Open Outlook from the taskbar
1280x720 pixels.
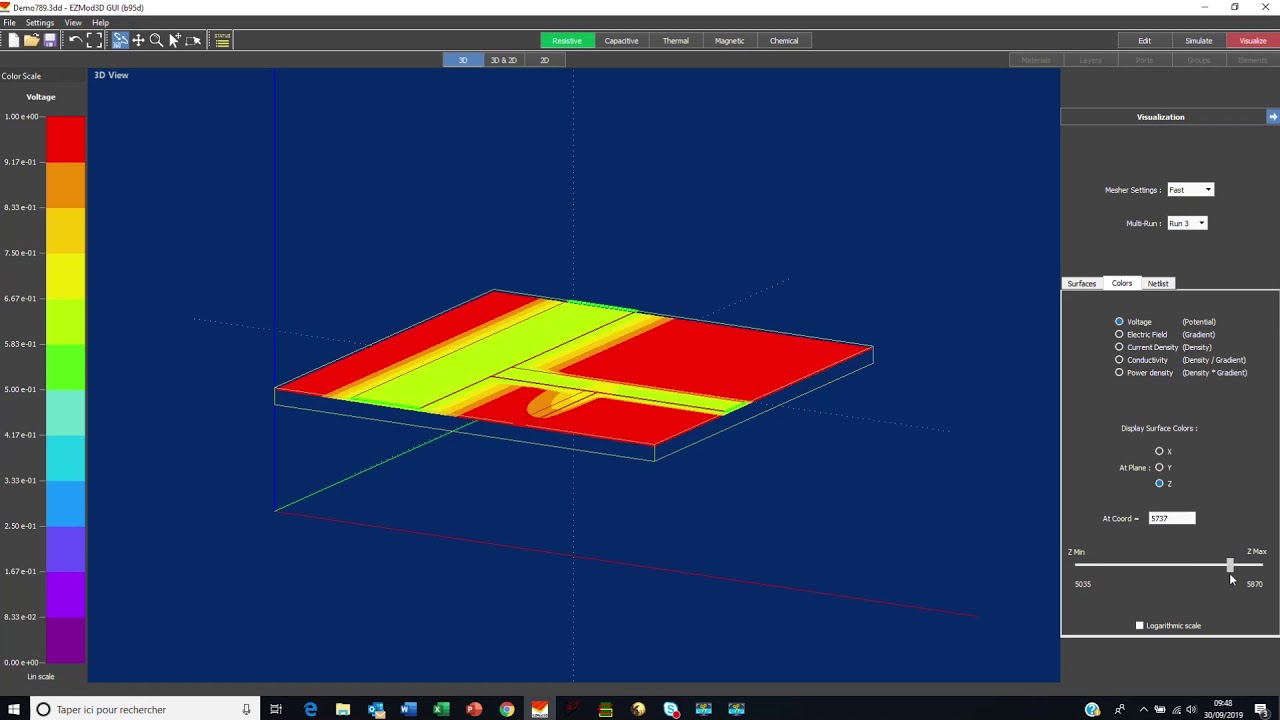point(376,709)
